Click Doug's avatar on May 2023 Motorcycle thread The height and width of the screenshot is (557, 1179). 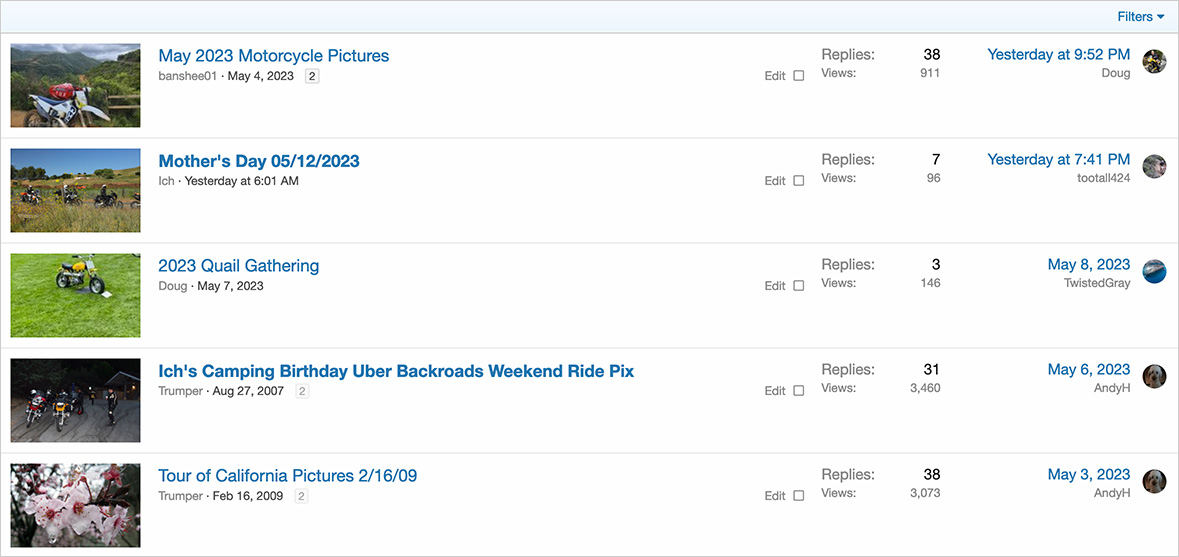(x=1154, y=62)
